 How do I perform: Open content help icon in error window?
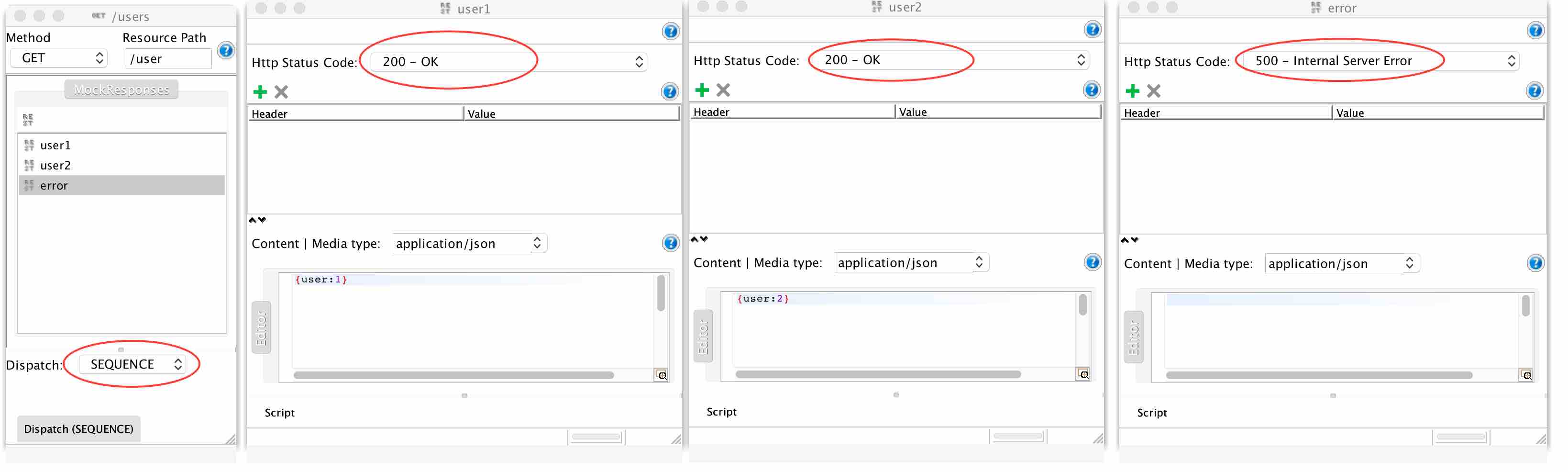pos(1535,263)
